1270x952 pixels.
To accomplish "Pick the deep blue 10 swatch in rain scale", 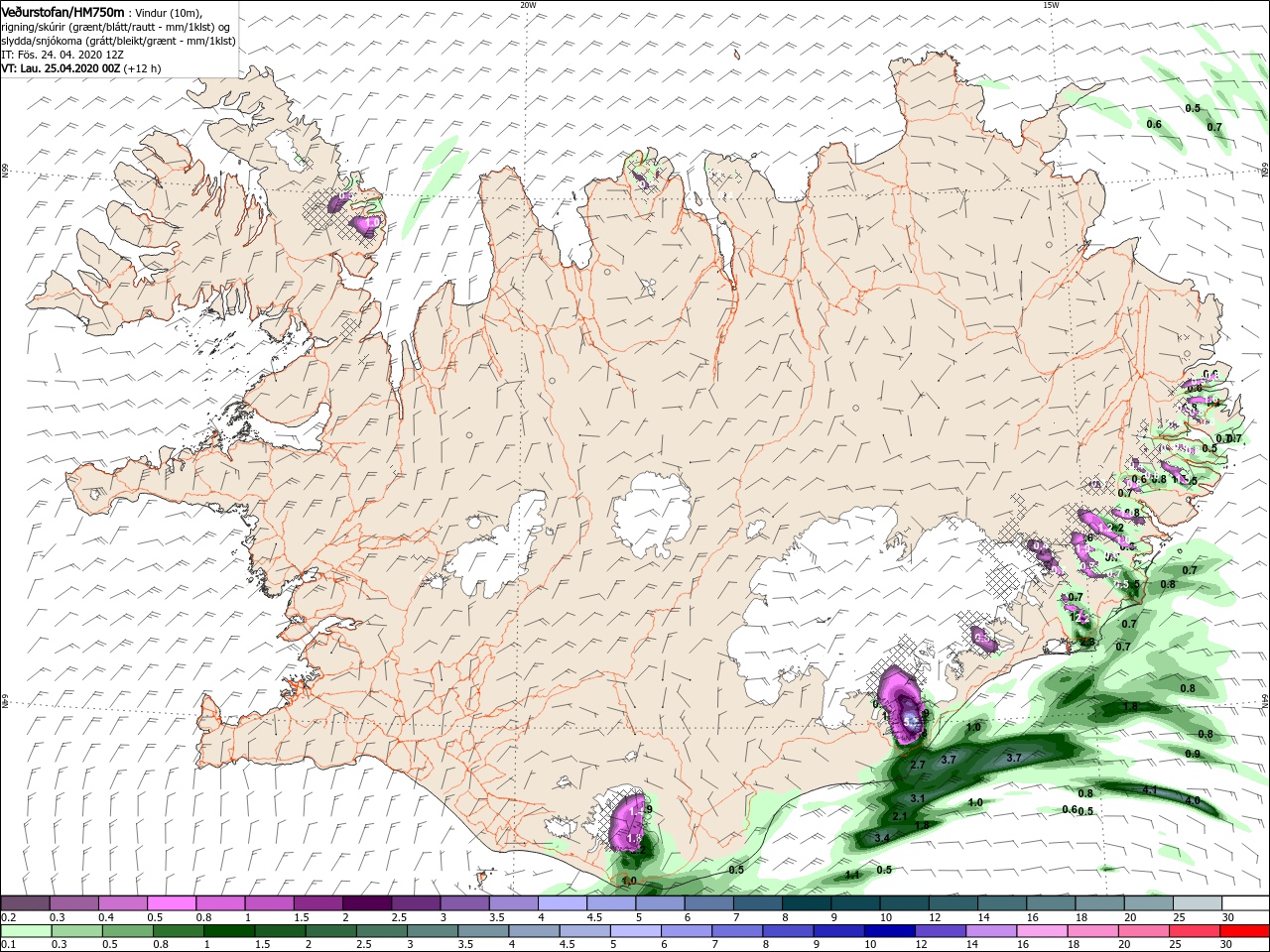I will (x=889, y=931).
